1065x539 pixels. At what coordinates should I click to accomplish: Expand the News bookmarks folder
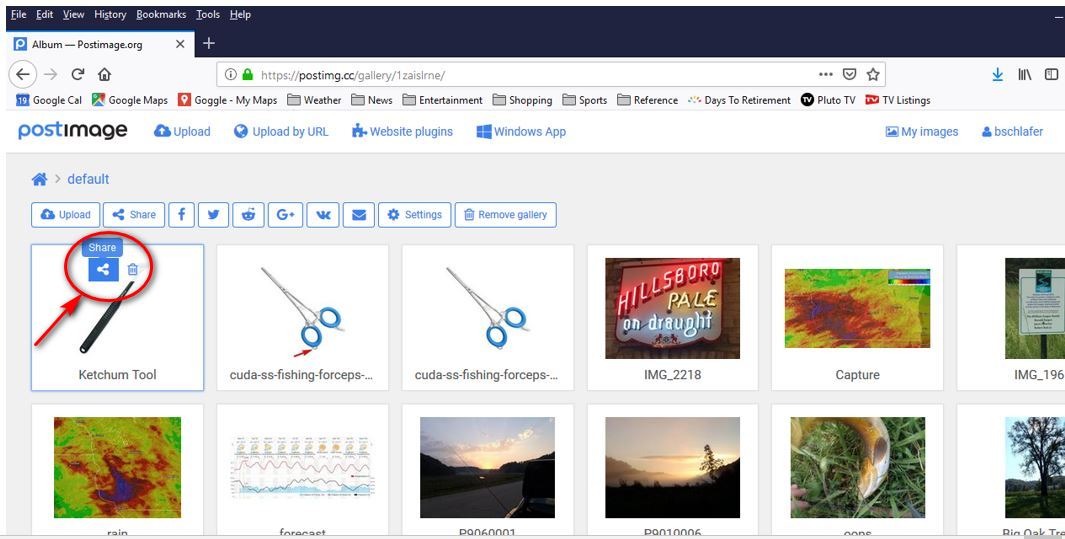(x=372, y=100)
